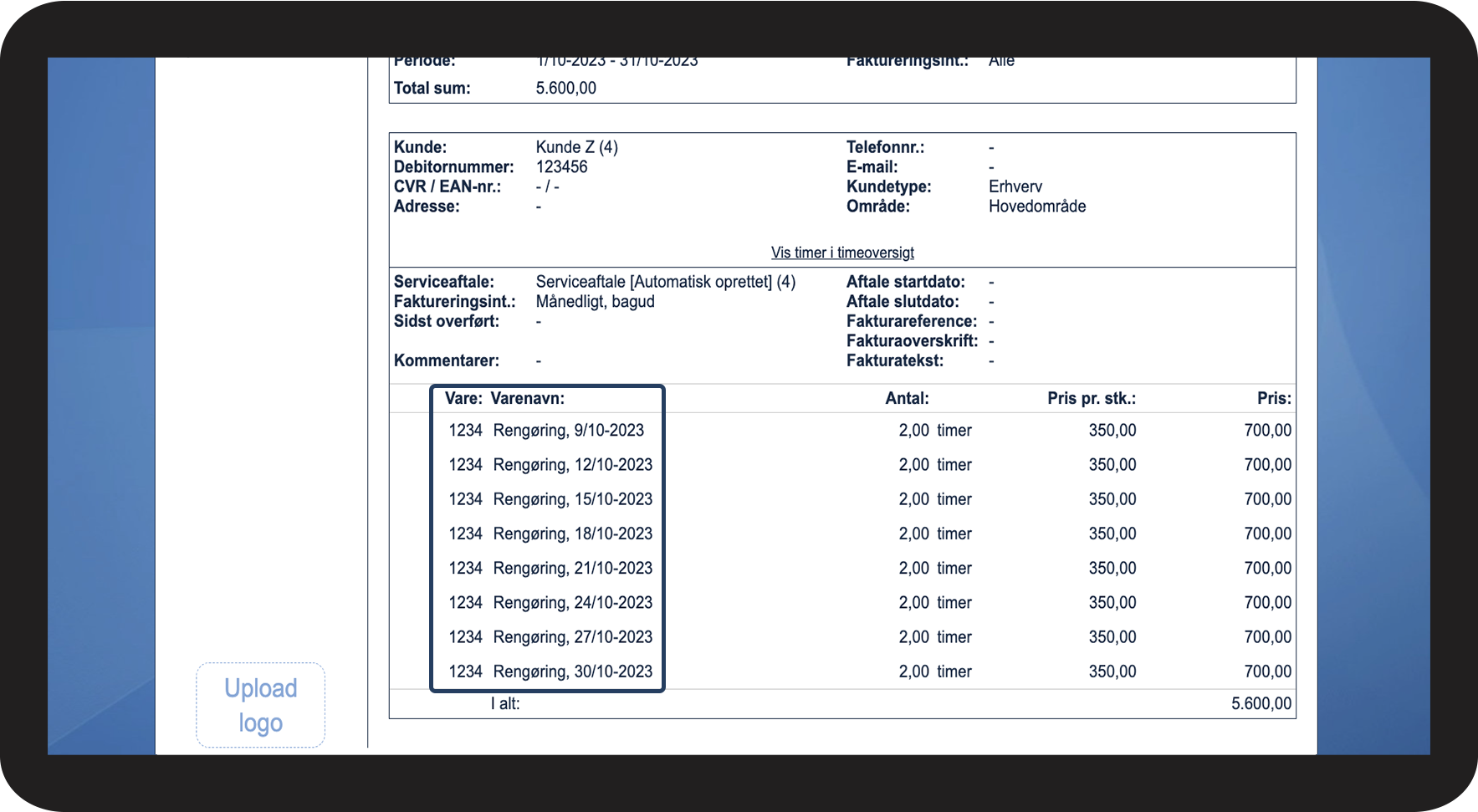Viewport: 1478px width, 812px height.
Task: Open the 'Vis timer i timeoversigt' link
Action: (842, 253)
